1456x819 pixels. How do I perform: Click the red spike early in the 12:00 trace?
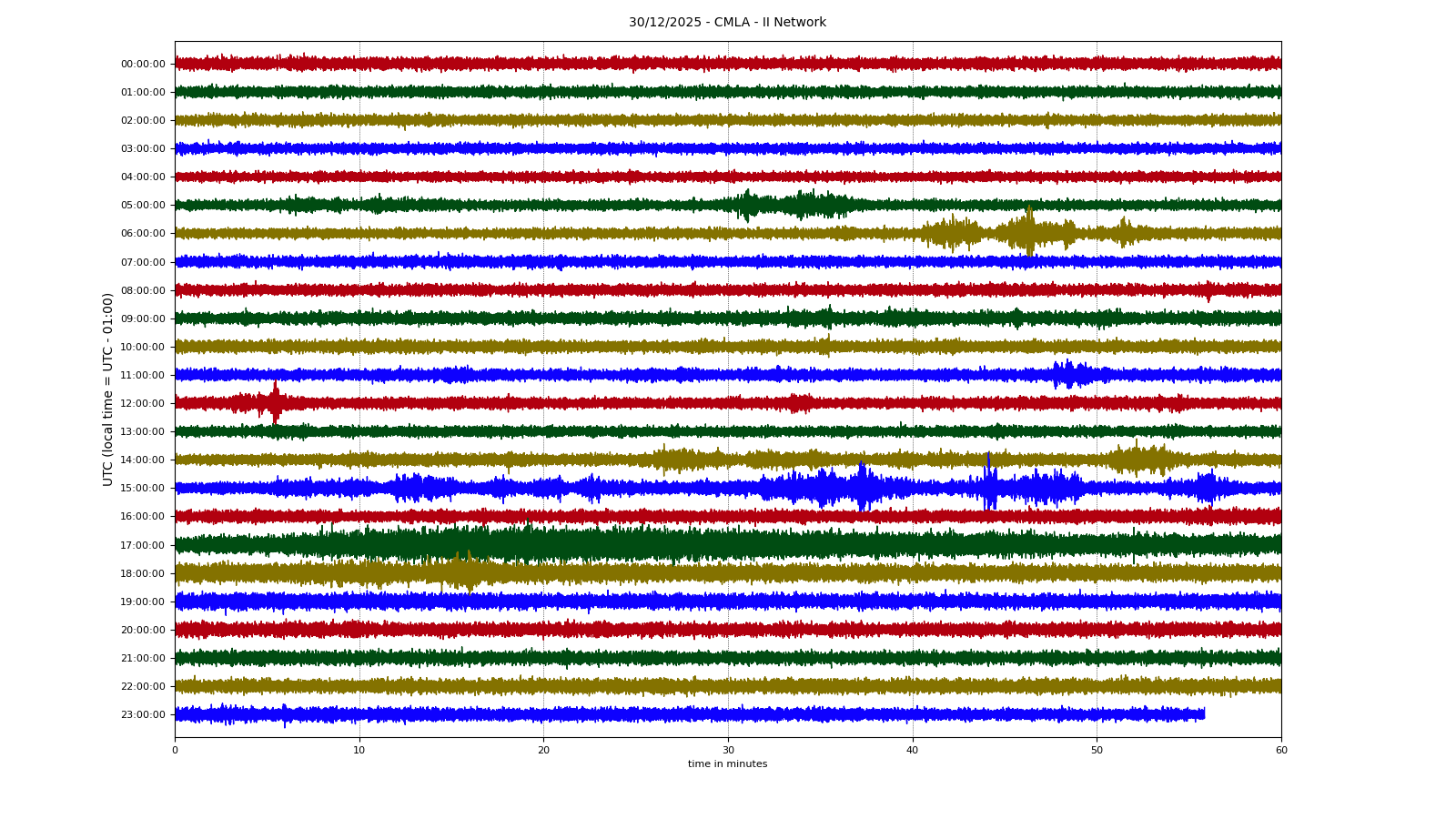tap(275, 403)
